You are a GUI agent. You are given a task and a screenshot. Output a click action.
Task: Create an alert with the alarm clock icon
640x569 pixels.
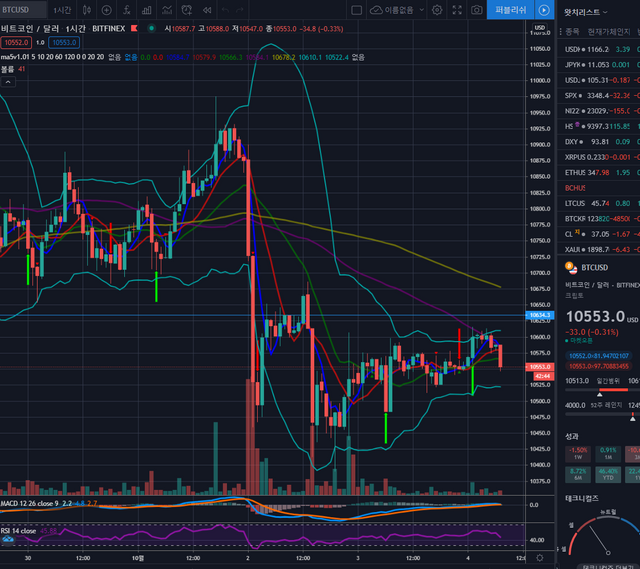pyautogui.click(x=187, y=10)
